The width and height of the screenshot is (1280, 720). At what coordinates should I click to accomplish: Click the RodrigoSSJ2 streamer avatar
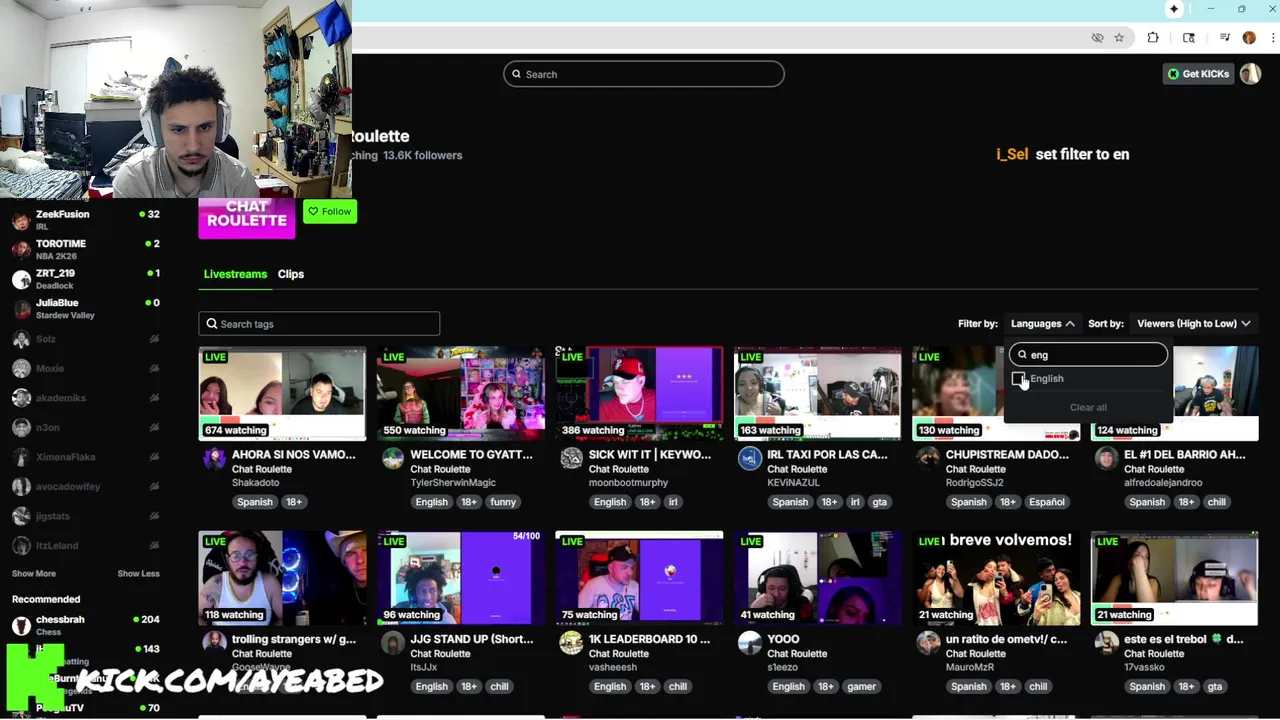pyautogui.click(x=928, y=459)
